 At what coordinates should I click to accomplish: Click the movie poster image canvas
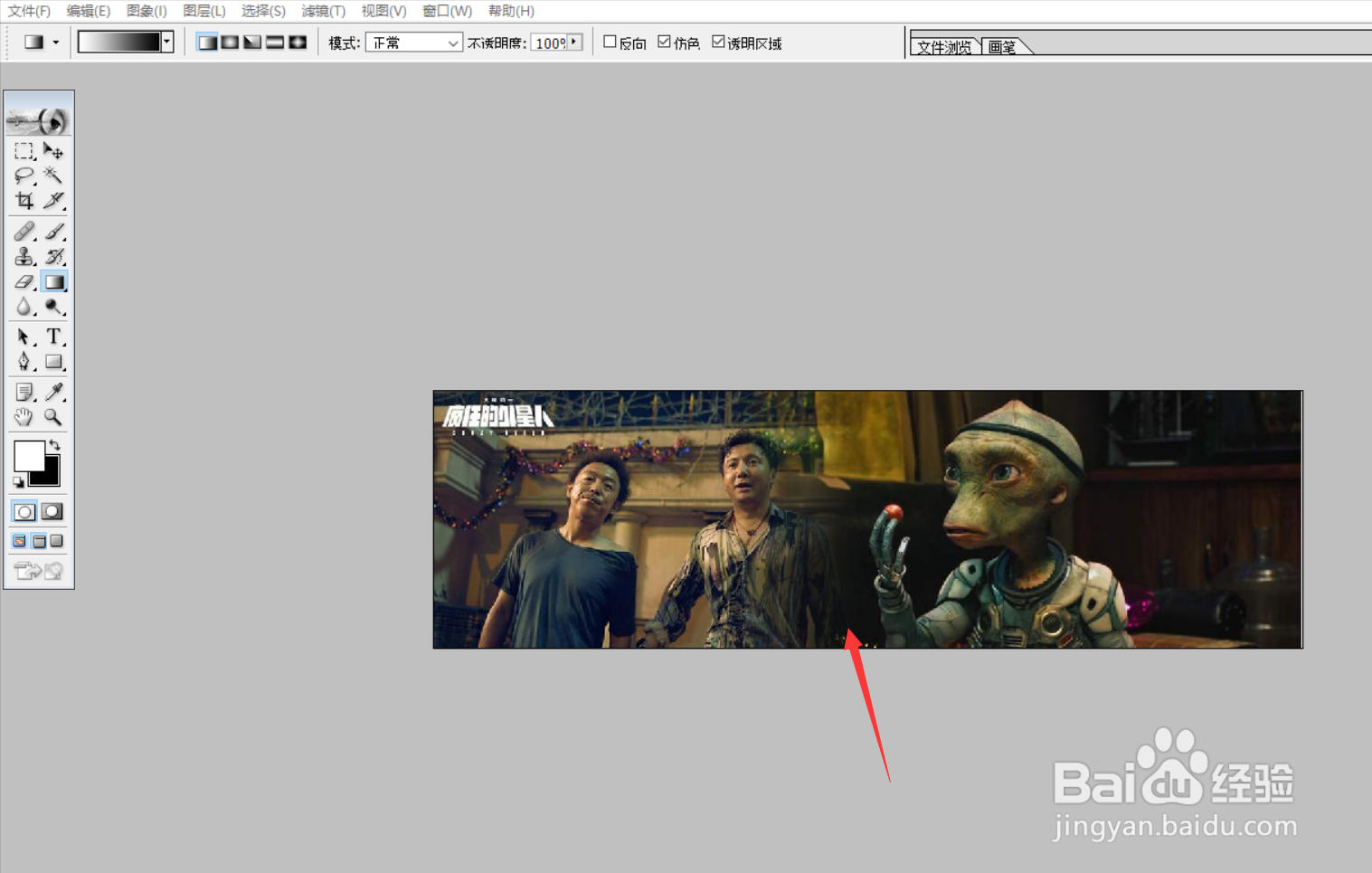[x=867, y=519]
